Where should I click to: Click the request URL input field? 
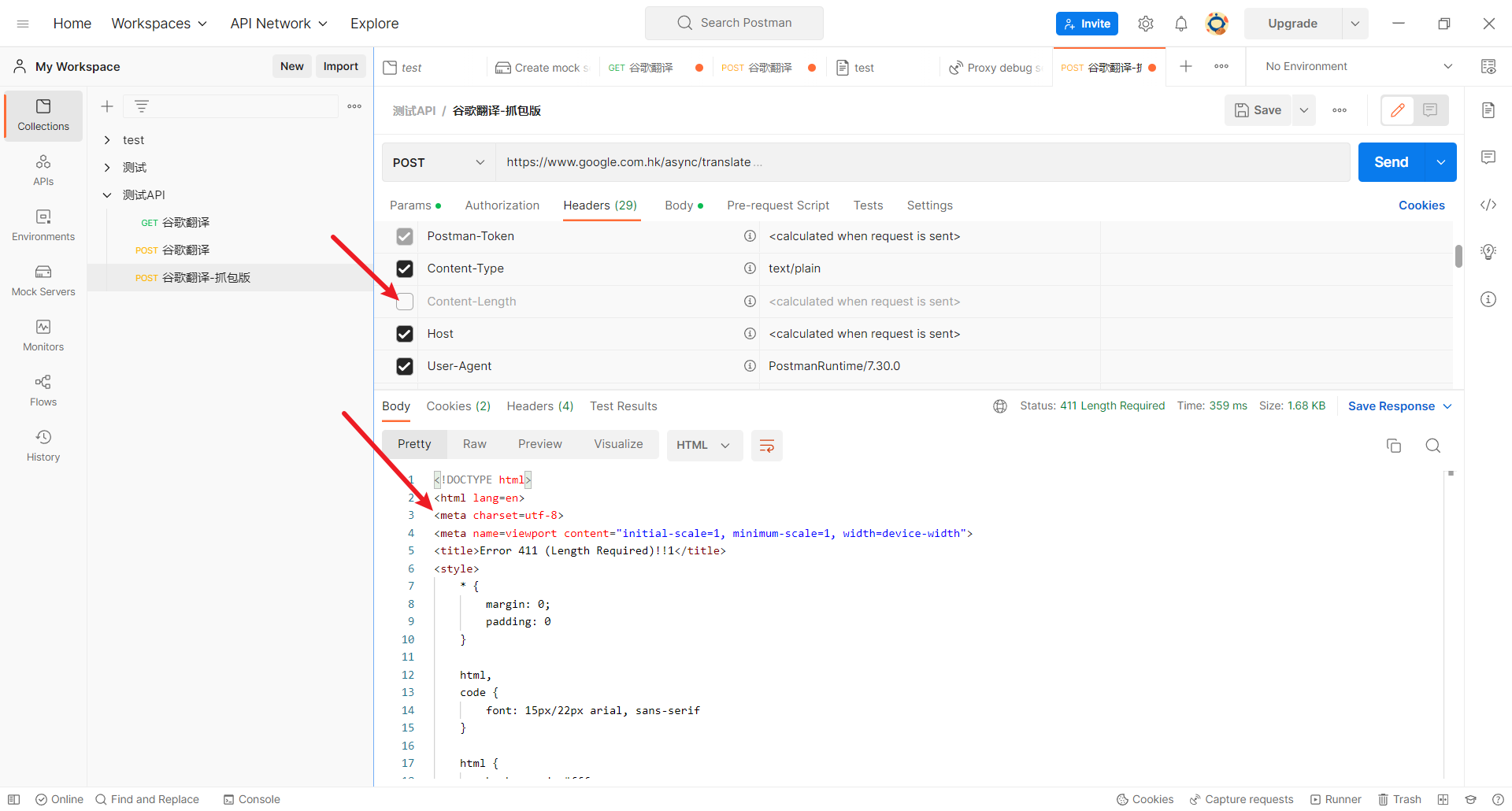coord(921,162)
